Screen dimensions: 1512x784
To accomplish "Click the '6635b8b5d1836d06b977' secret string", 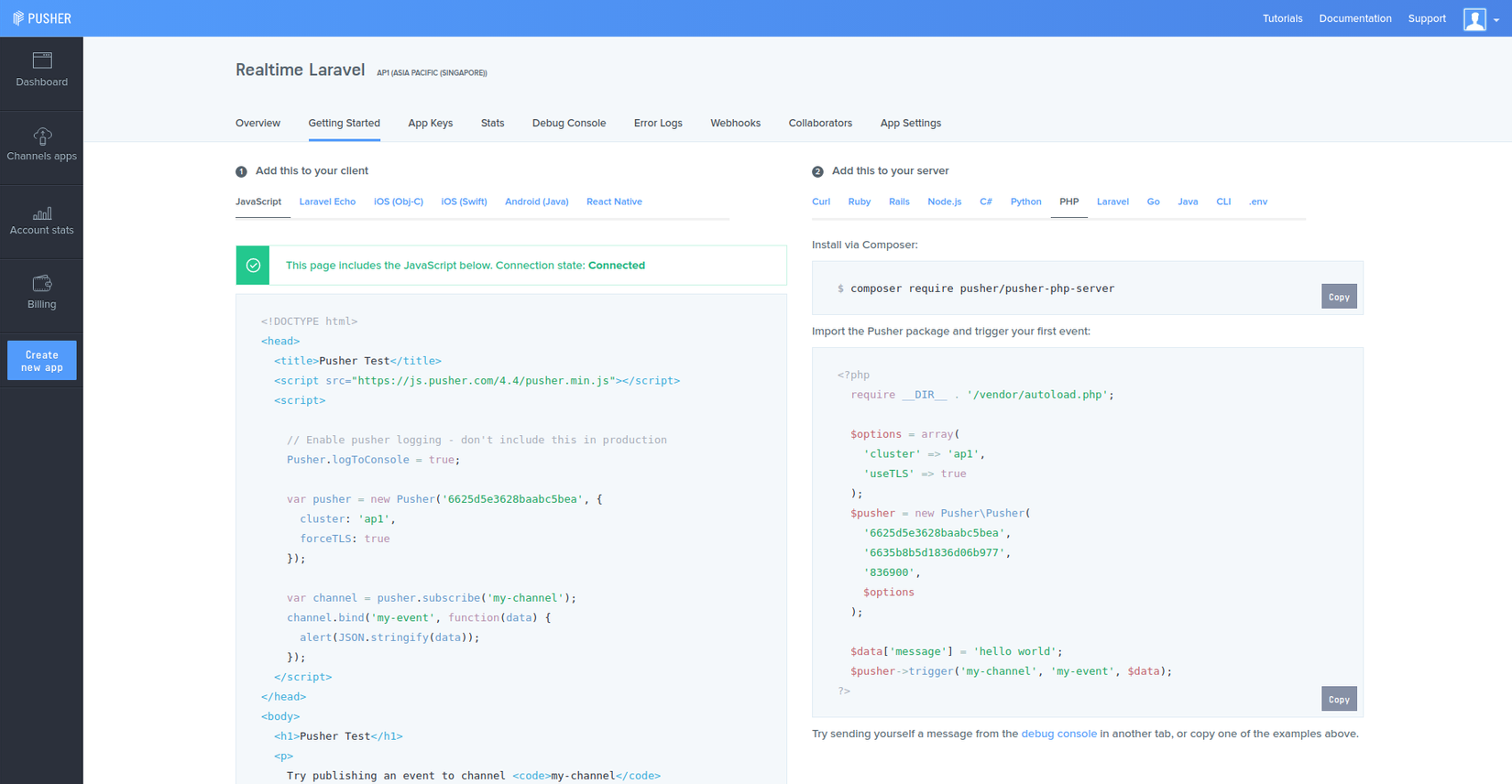I will tap(937, 553).
